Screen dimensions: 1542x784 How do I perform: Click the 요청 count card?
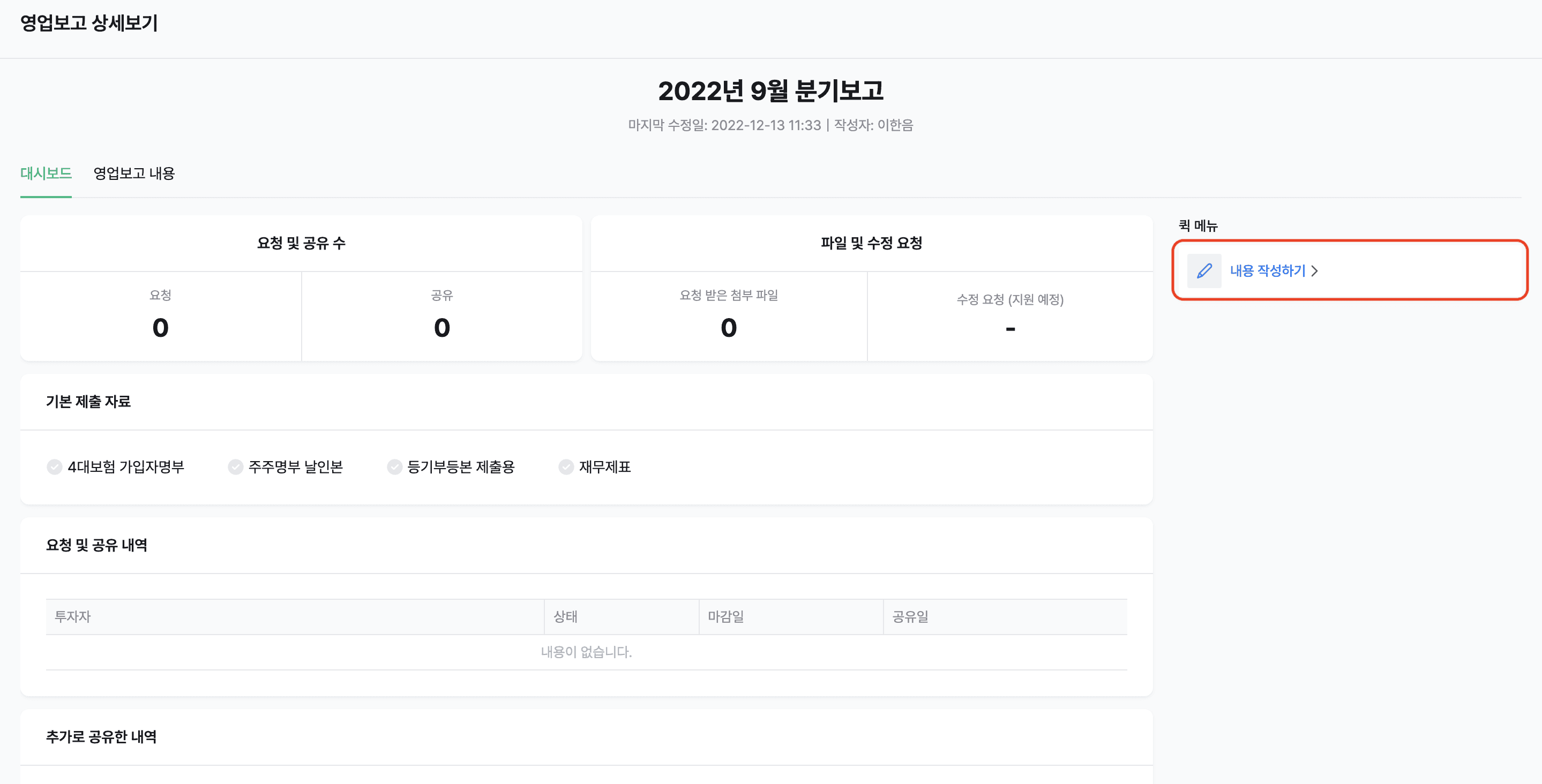point(160,316)
